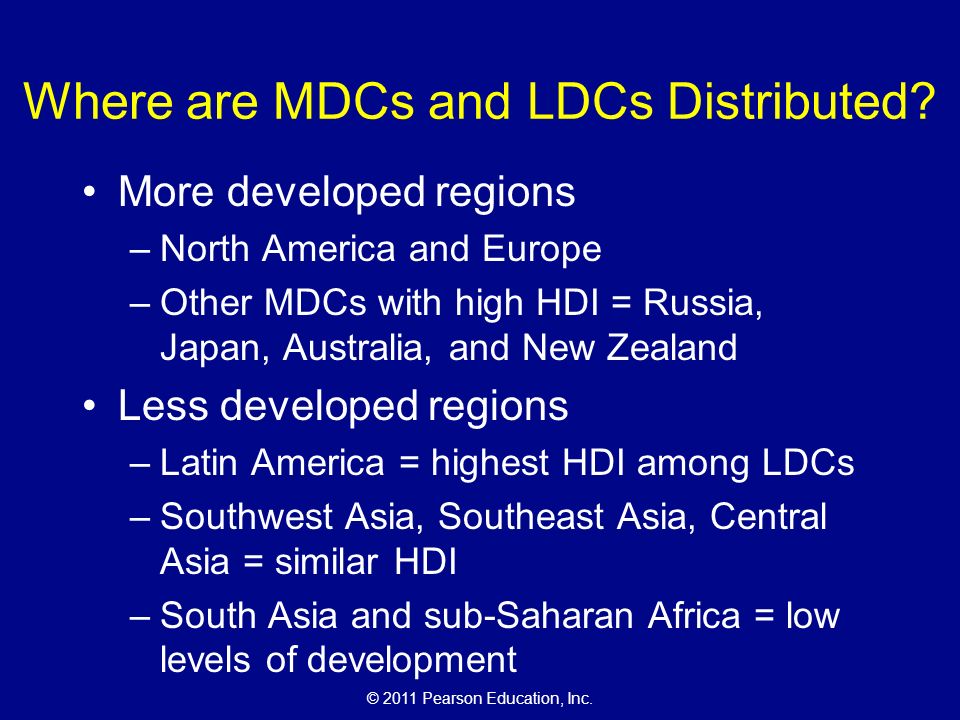Viewport: 960px width, 720px height.
Task: Click 'North America and Europe' sub-bullet
Action: [x=380, y=249]
